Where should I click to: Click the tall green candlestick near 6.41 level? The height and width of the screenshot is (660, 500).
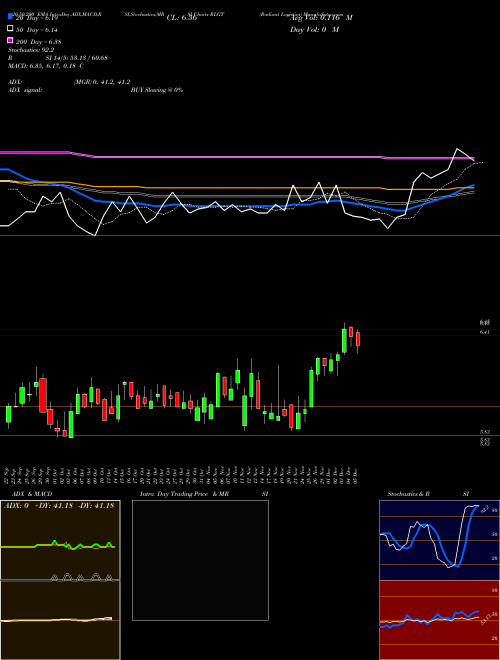click(x=344, y=341)
